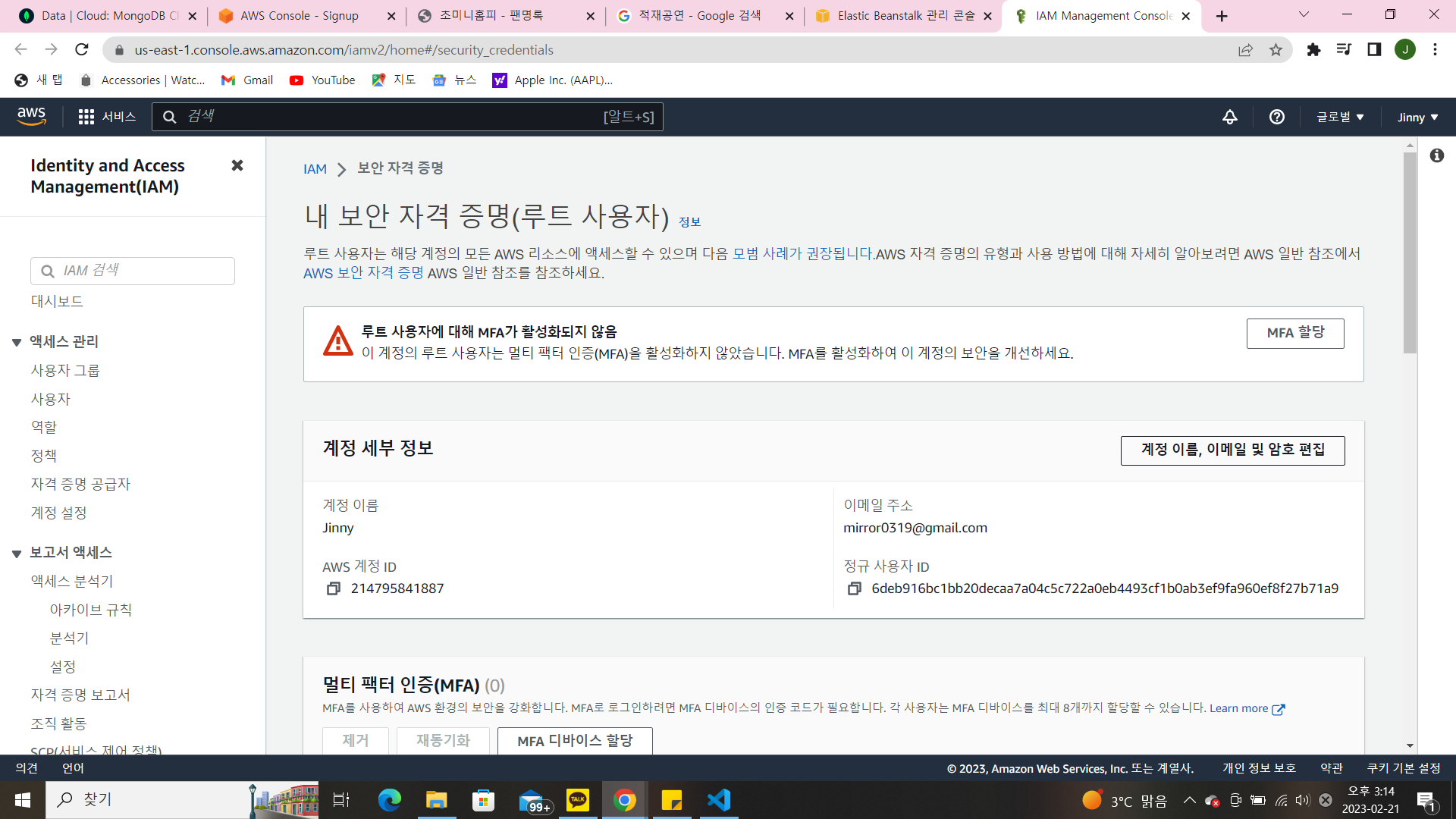Collapse the 보고서 액세스 section
The height and width of the screenshot is (819, 1456).
tap(17, 554)
